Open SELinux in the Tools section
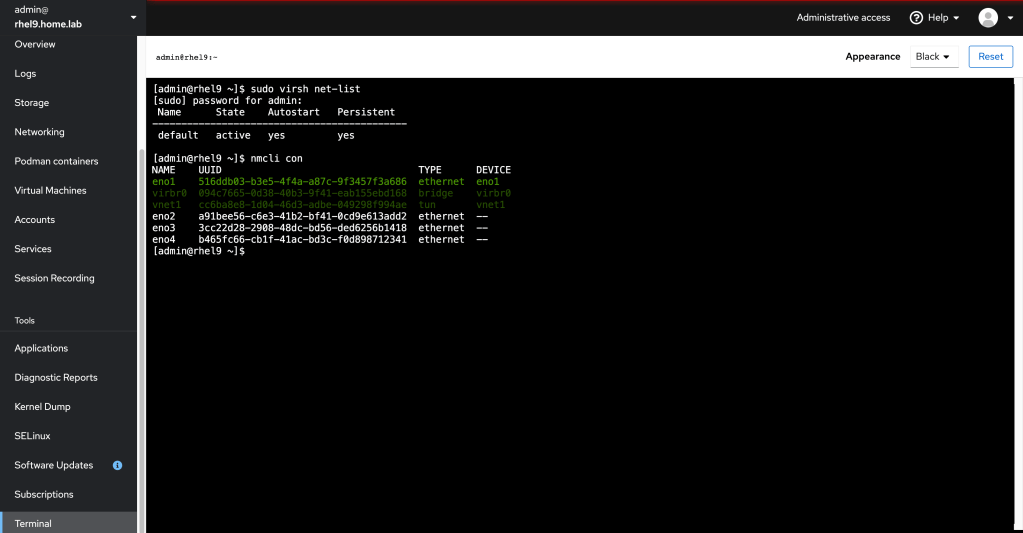The height and width of the screenshot is (533, 1023). [x=32, y=436]
